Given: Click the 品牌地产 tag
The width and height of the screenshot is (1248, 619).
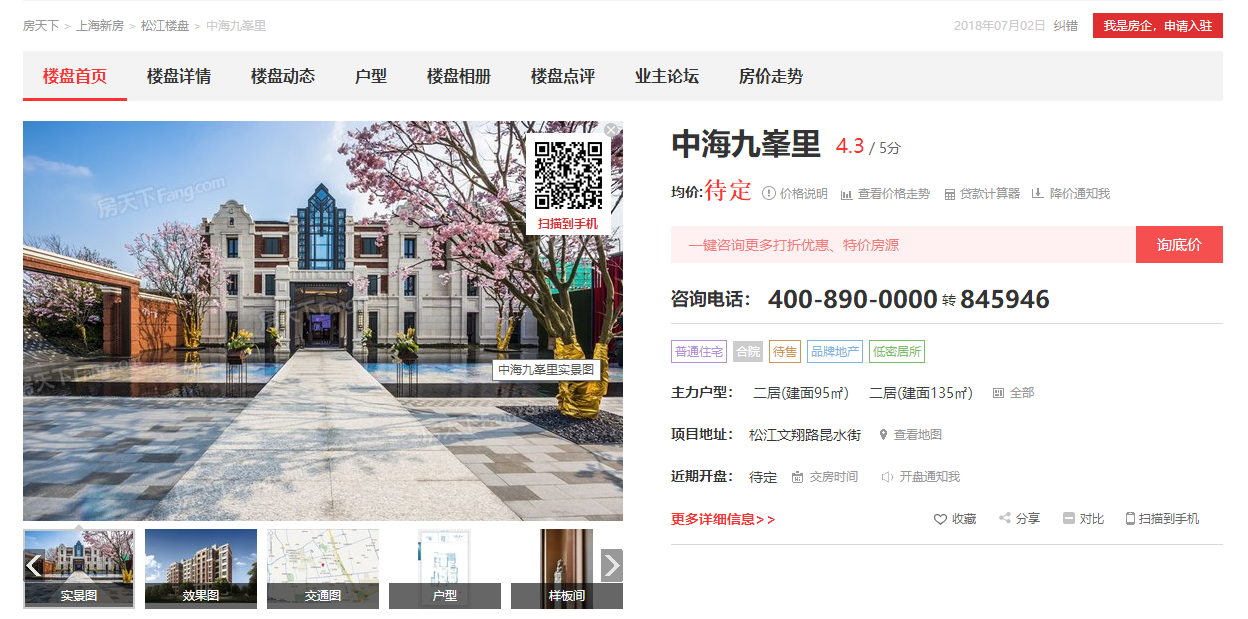Looking at the screenshot, I should coord(835,352).
